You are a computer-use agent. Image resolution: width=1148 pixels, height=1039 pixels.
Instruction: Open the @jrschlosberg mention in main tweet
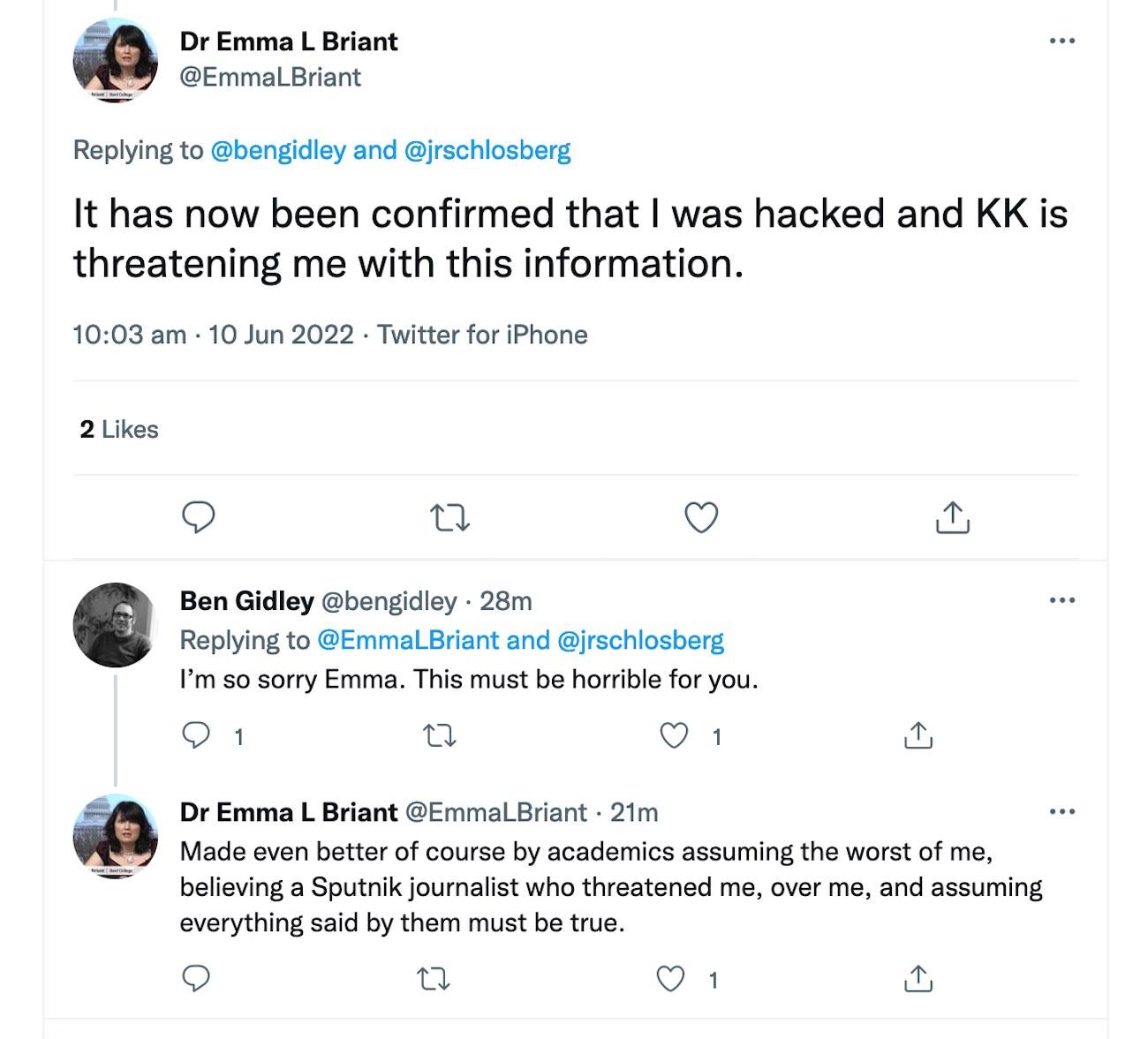pyautogui.click(x=487, y=150)
